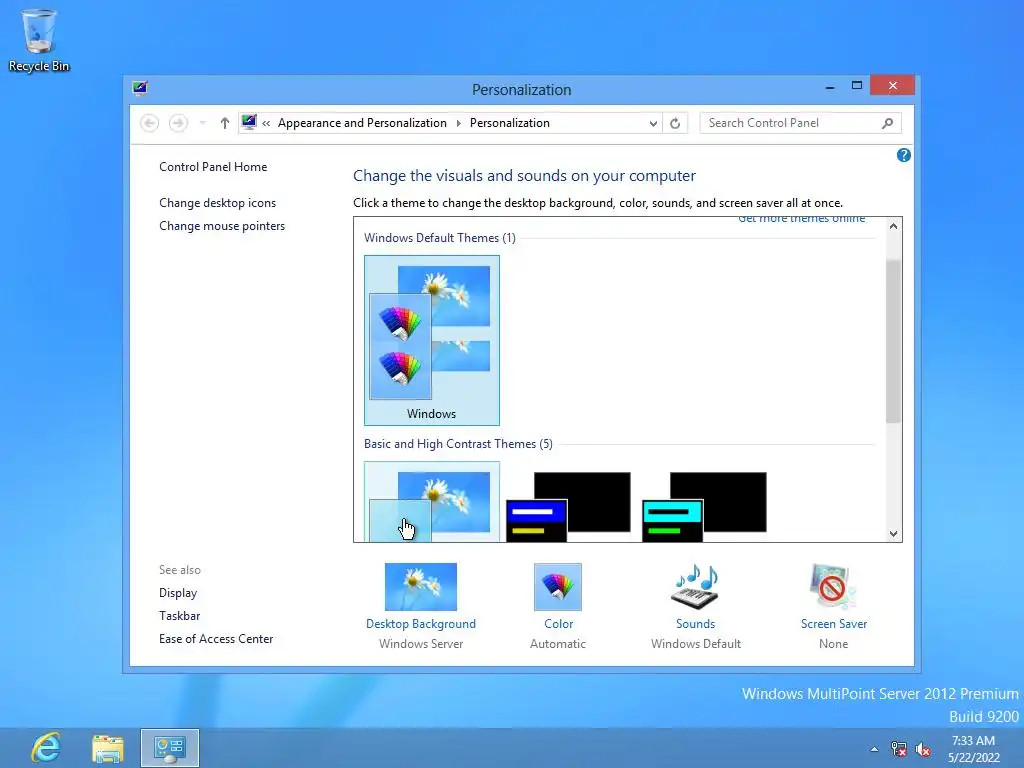Click Get more themes online link
Image resolution: width=1024 pixels, height=768 pixels.
(x=801, y=219)
